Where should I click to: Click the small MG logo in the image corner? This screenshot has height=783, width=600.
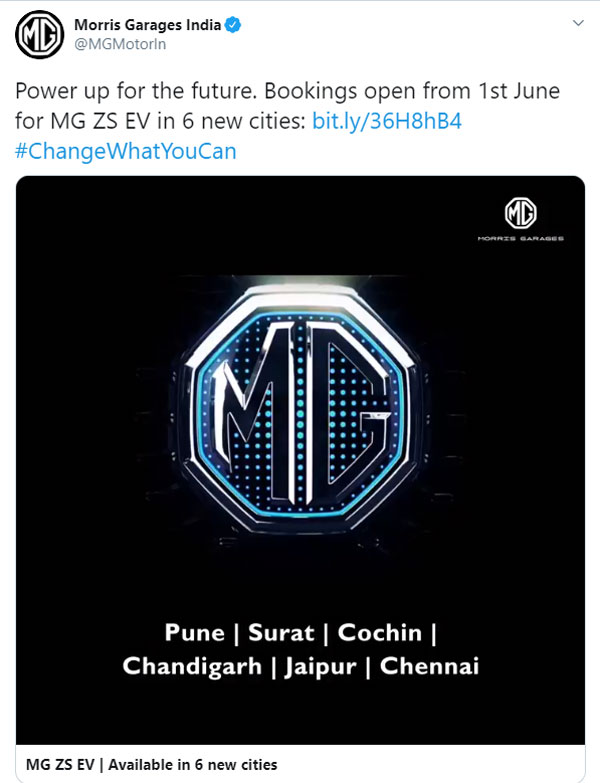click(x=520, y=213)
